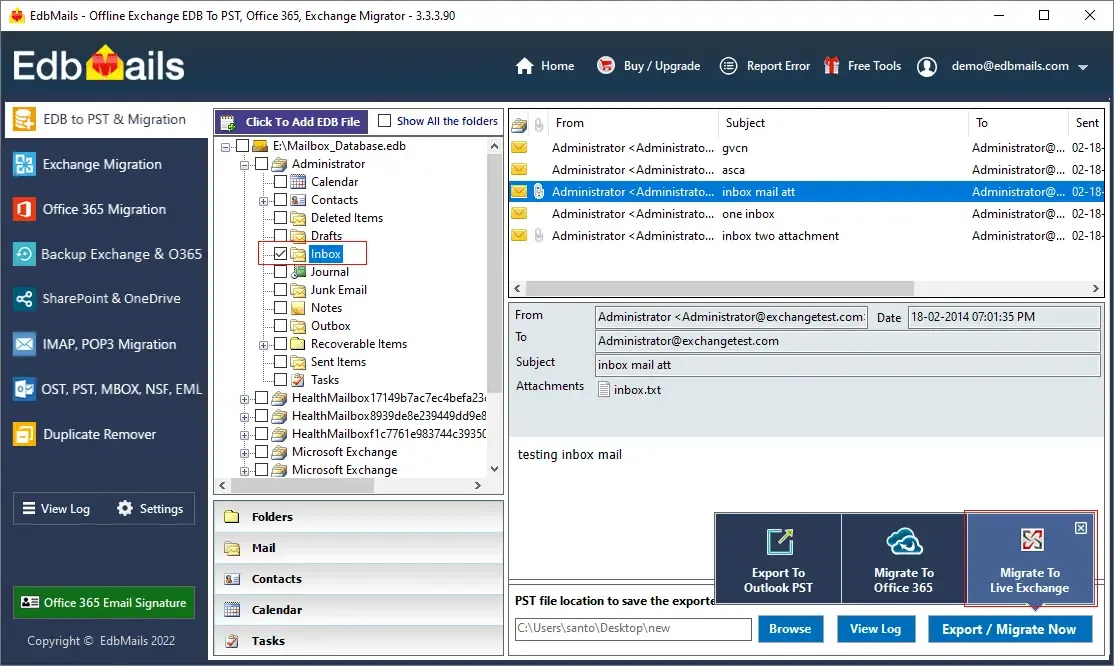Expand the first Microsoft Exchange mailbox node

(244, 453)
